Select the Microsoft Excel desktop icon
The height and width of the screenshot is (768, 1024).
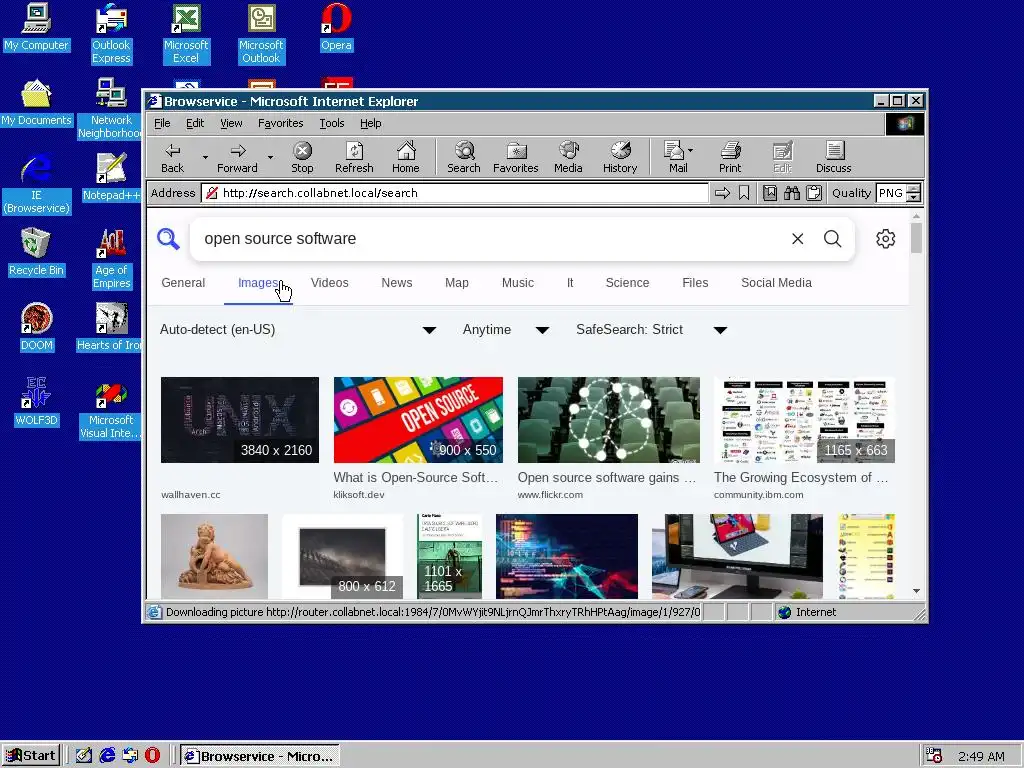186,34
